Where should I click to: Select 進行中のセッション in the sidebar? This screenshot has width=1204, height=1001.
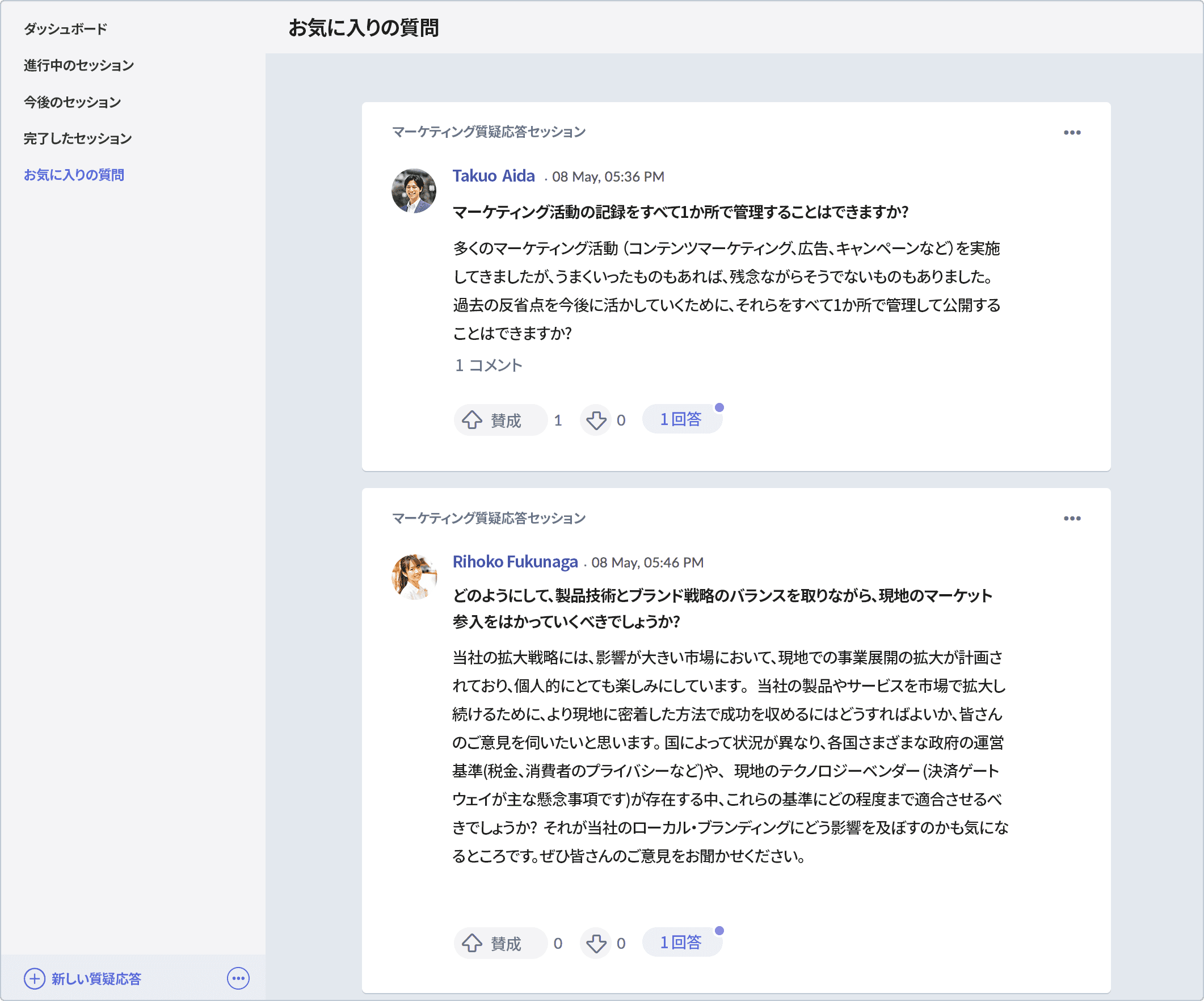pyautogui.click(x=78, y=65)
